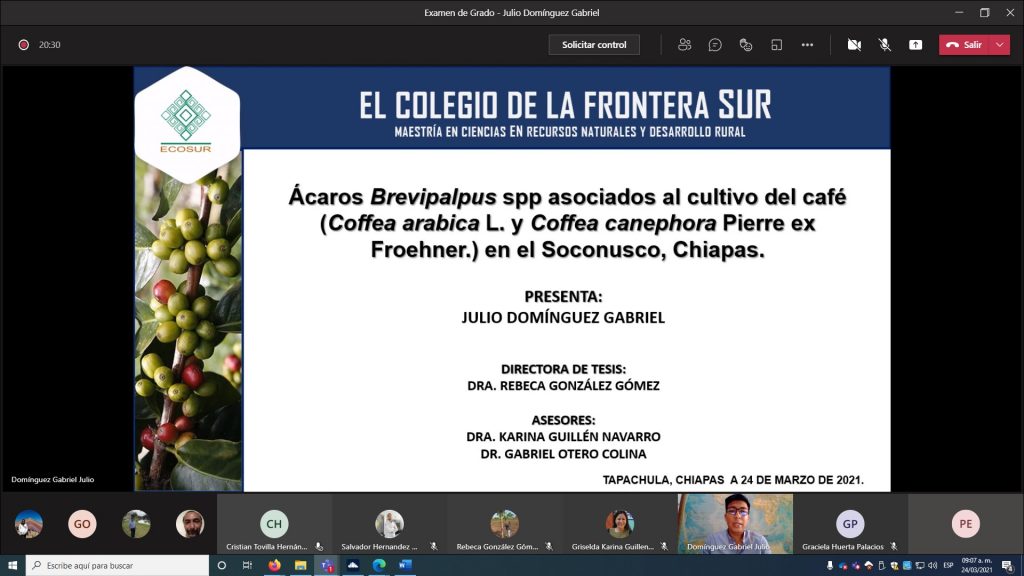This screenshot has height=576, width=1024.
Task: Click the red recording indicator
Action: point(24,44)
